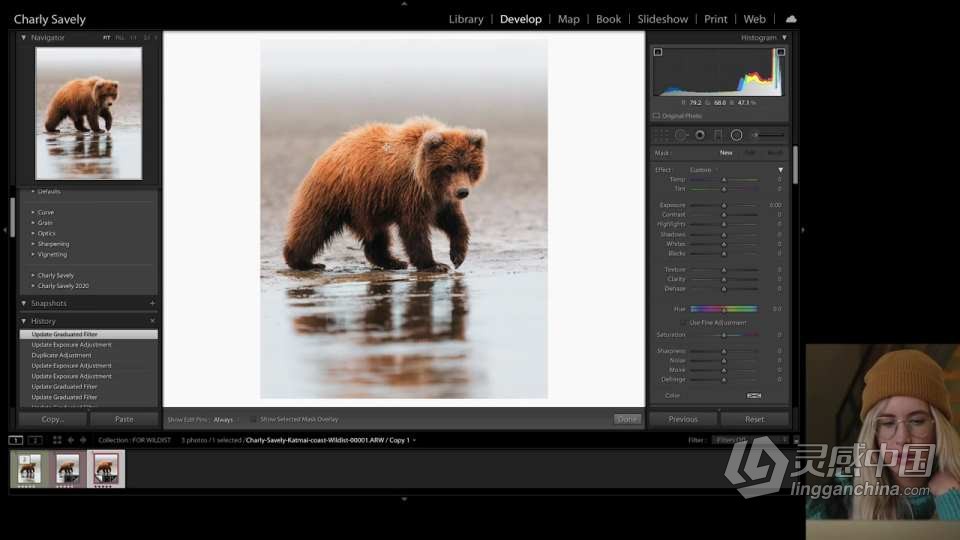Set Navigator zoom to FIT

pyautogui.click(x=107, y=38)
